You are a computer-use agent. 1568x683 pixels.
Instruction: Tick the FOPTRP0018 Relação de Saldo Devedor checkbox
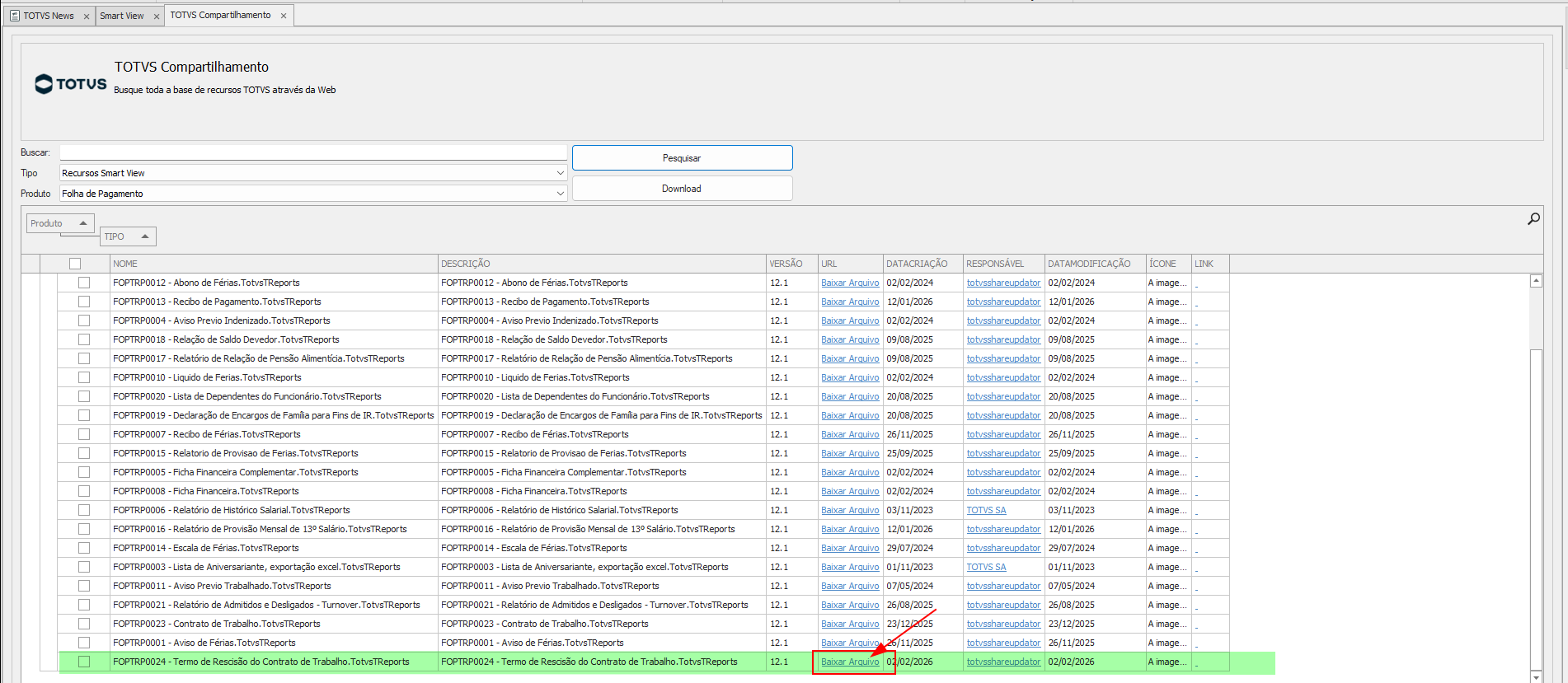coord(84,339)
